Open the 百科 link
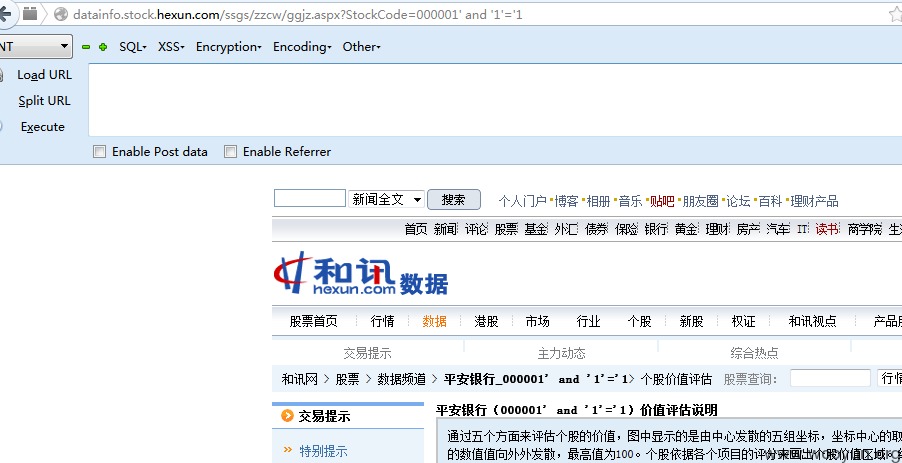The image size is (902, 463). pos(770,201)
